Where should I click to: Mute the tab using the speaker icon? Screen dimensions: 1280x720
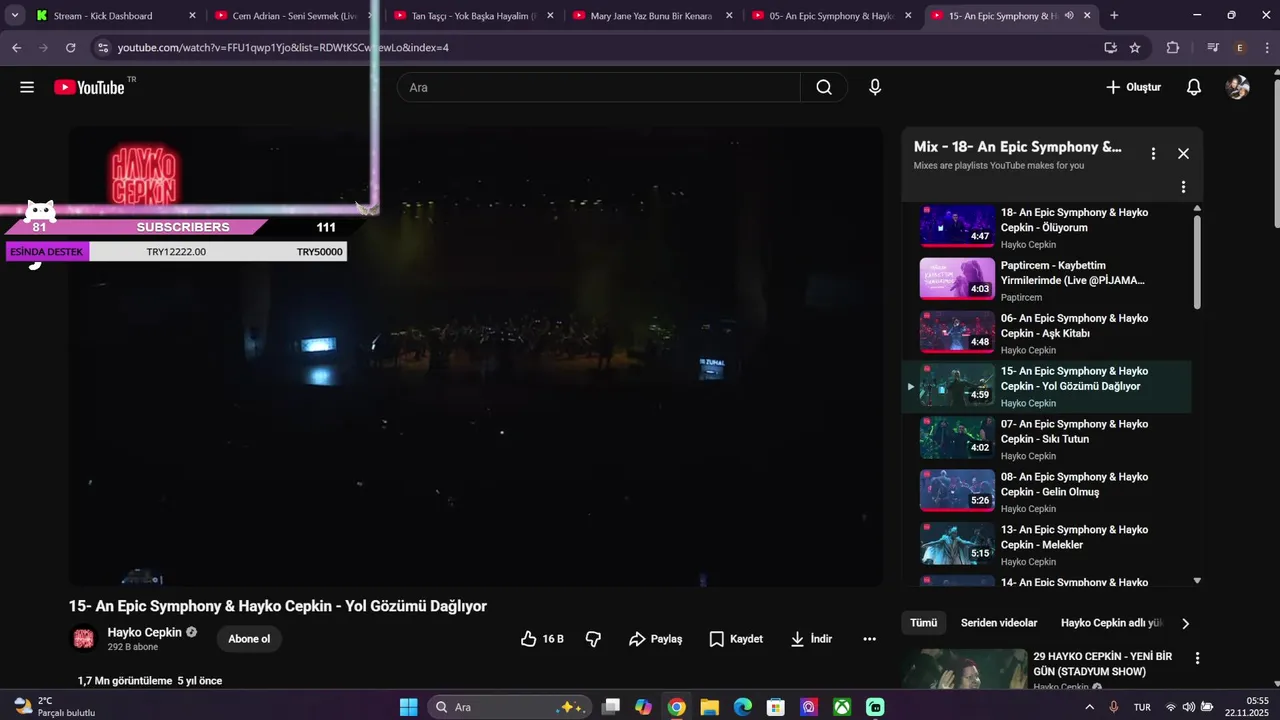pos(1069,16)
